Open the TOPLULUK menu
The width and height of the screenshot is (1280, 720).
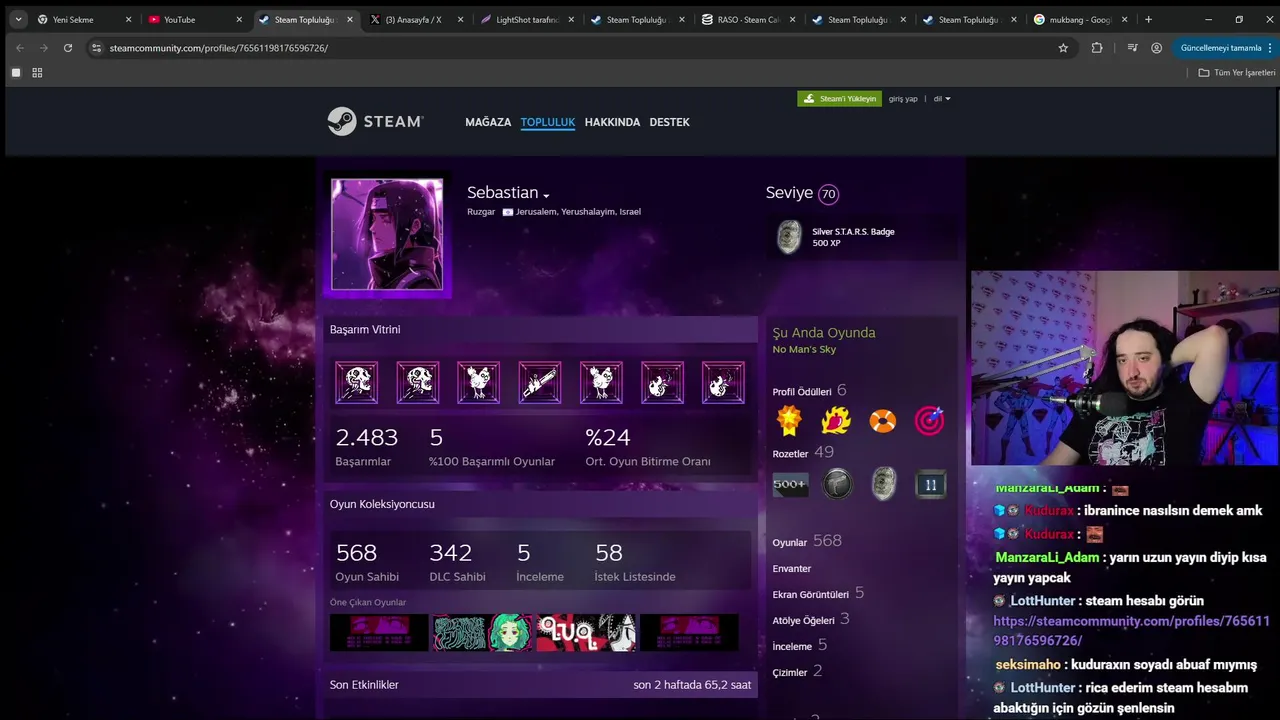548,122
